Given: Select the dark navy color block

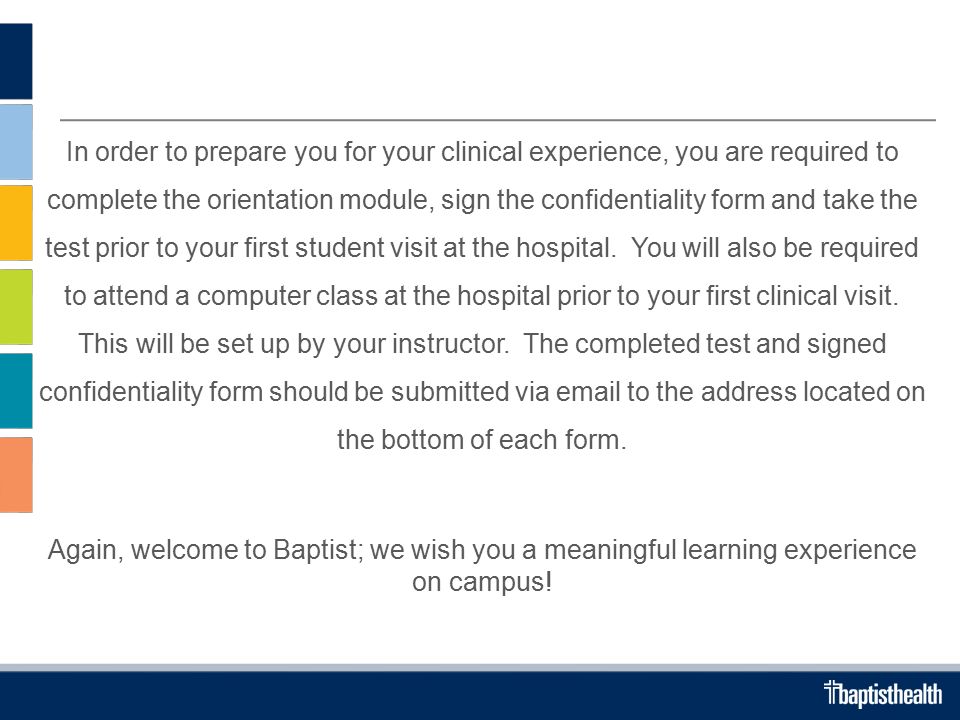Looking at the screenshot, I should tap(16, 61).
